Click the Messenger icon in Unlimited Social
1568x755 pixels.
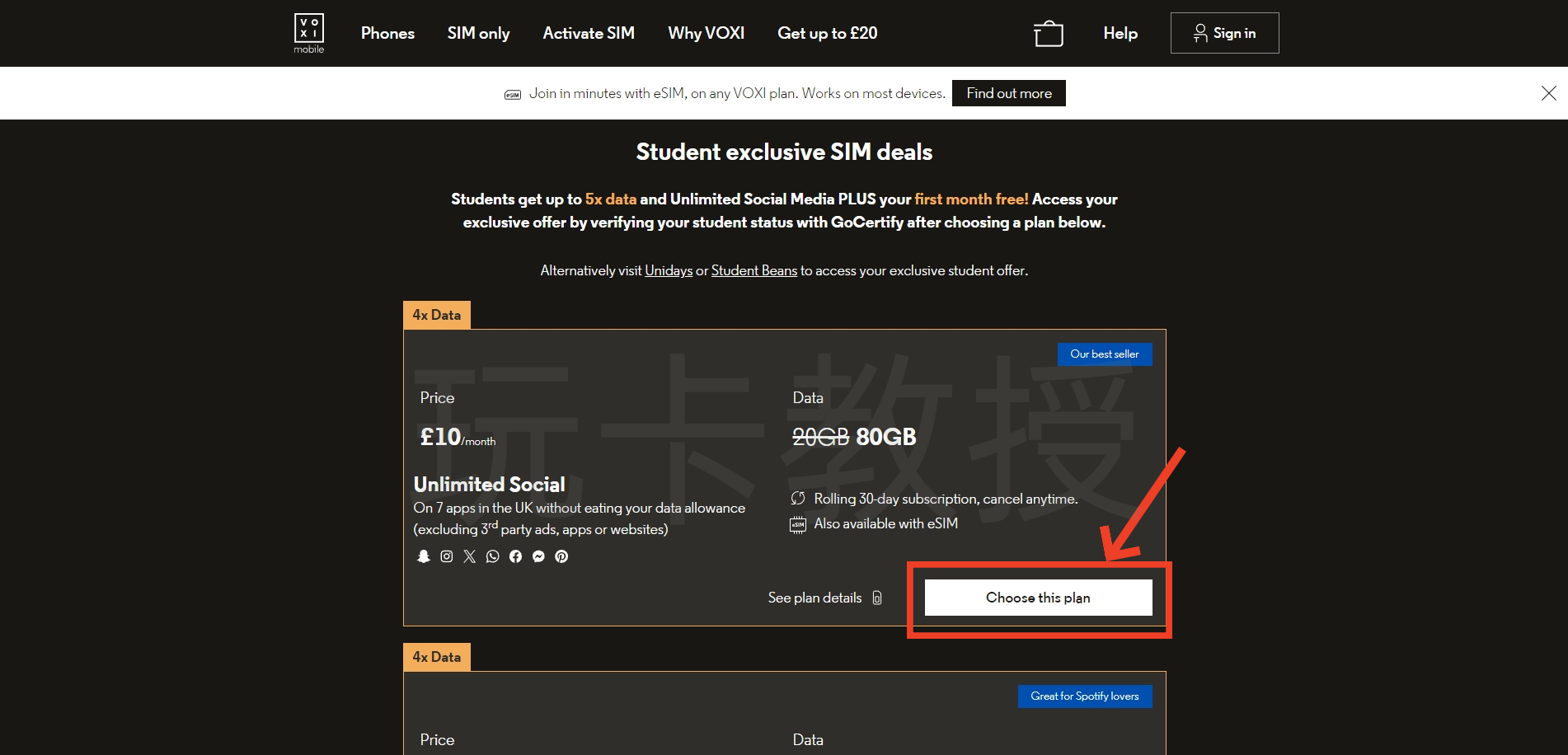(539, 556)
